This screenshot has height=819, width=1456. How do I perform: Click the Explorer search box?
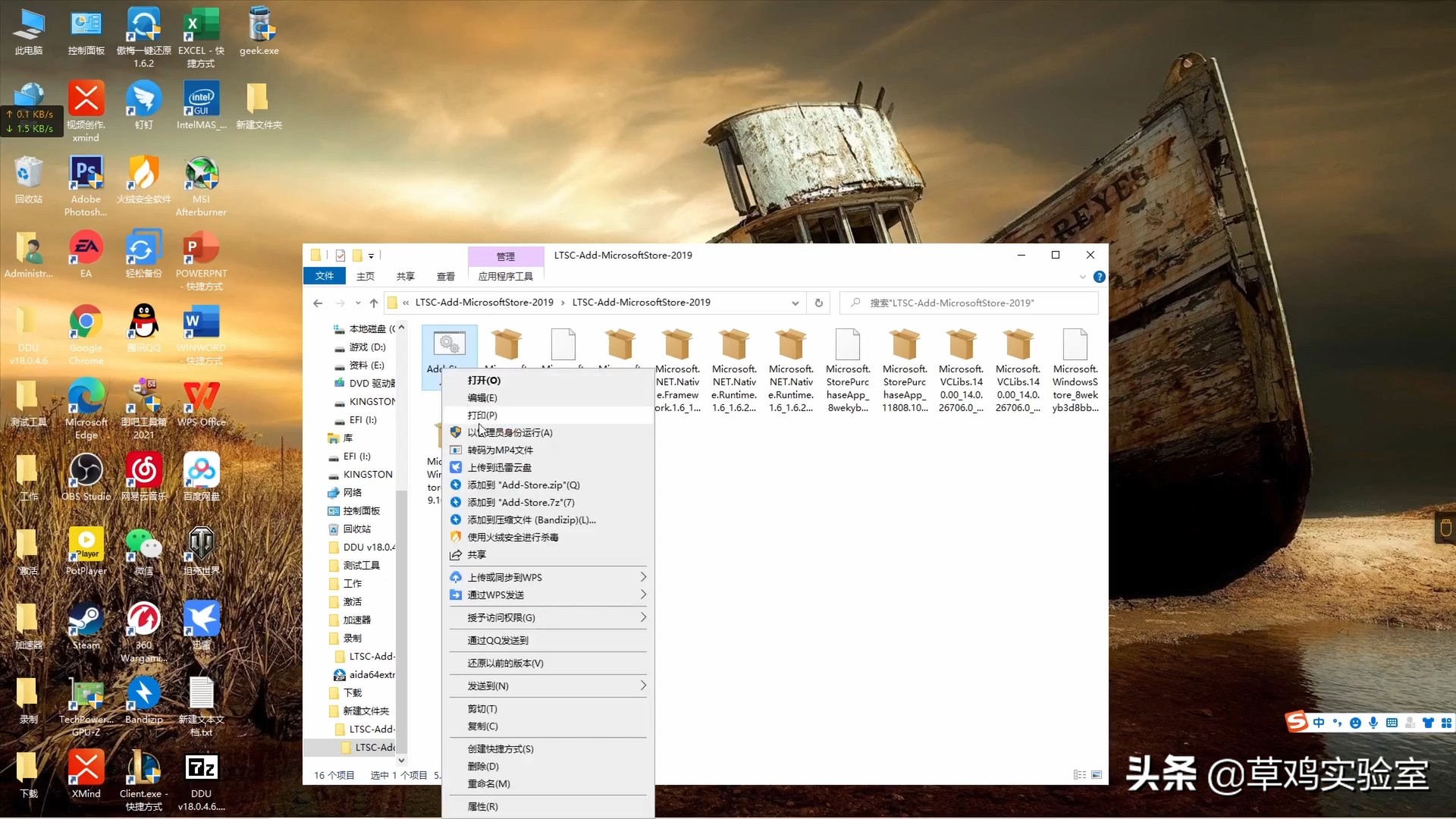pyautogui.click(x=963, y=303)
